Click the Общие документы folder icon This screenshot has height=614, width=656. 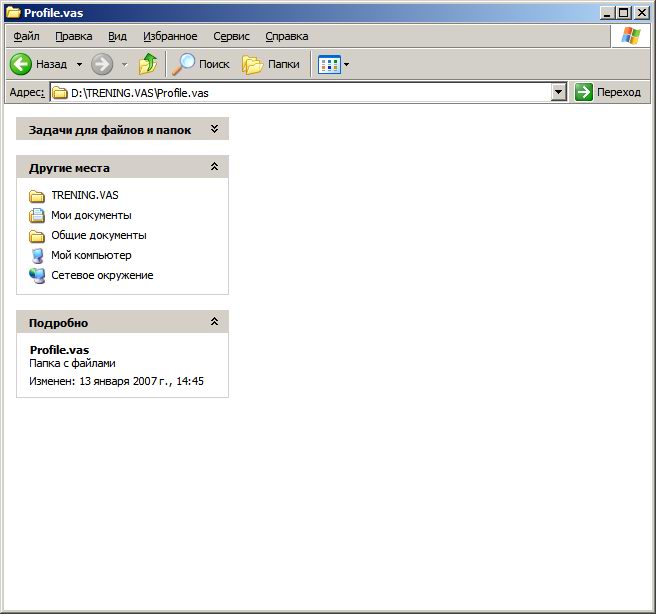(37, 236)
